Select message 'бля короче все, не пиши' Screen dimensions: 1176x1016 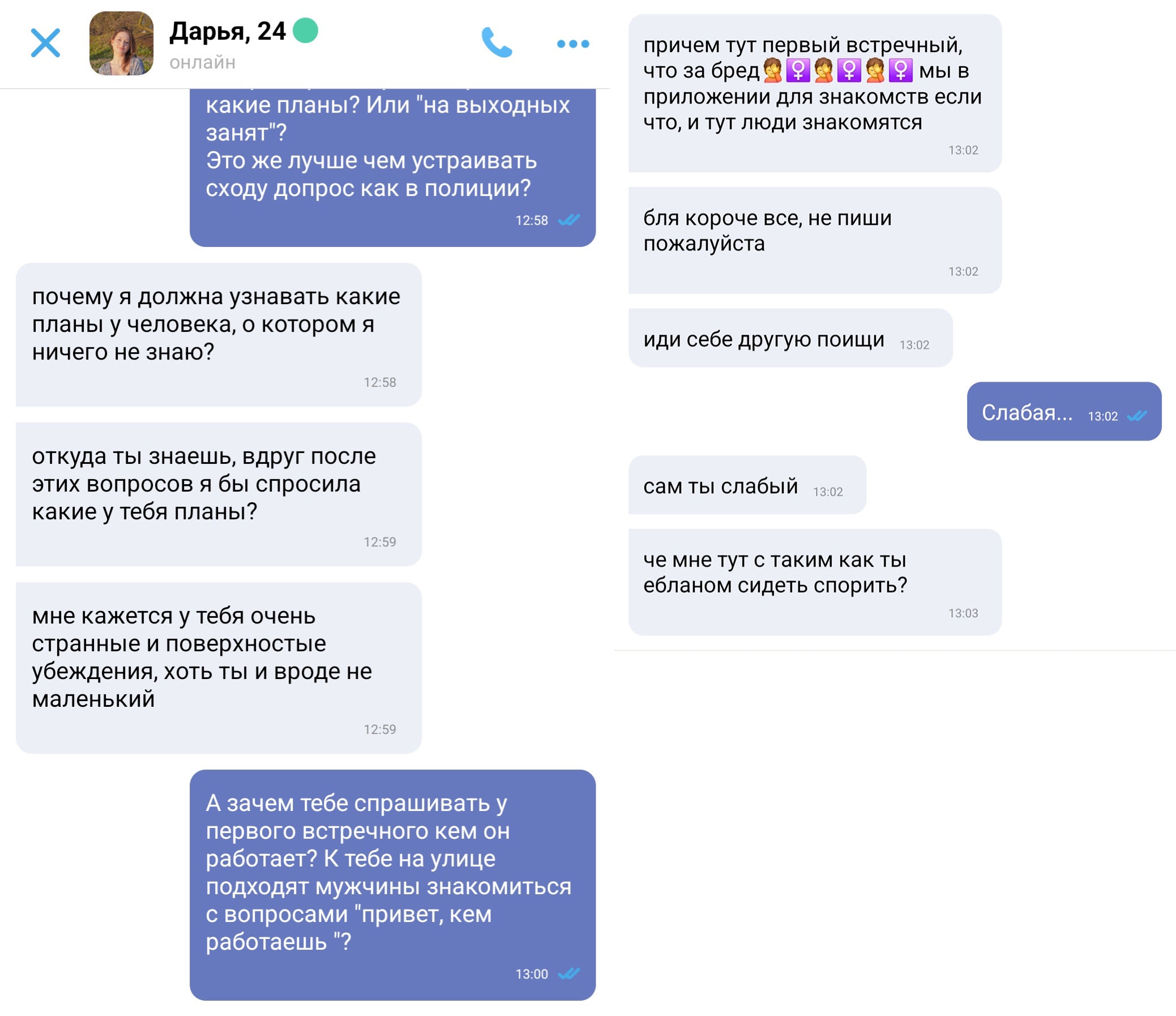[815, 241]
